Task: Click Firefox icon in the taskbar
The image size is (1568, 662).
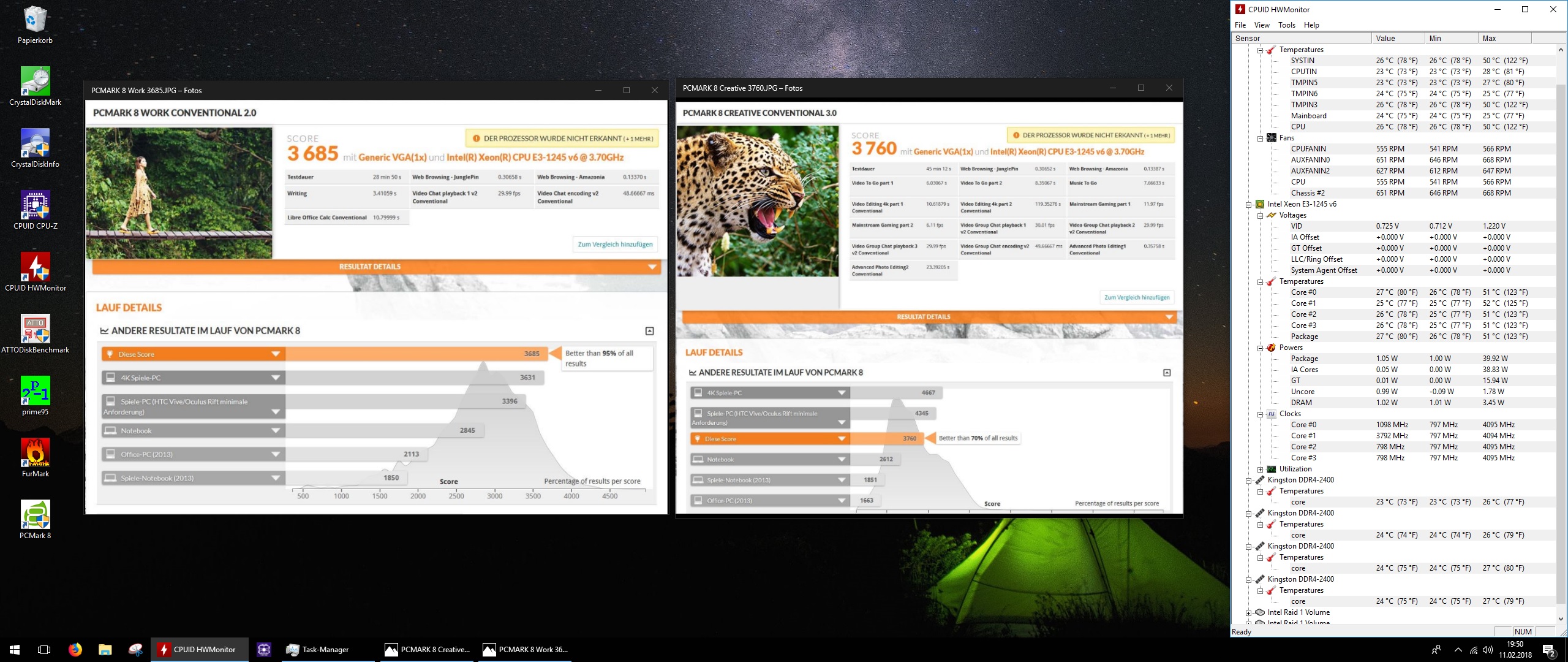Action: point(75,649)
